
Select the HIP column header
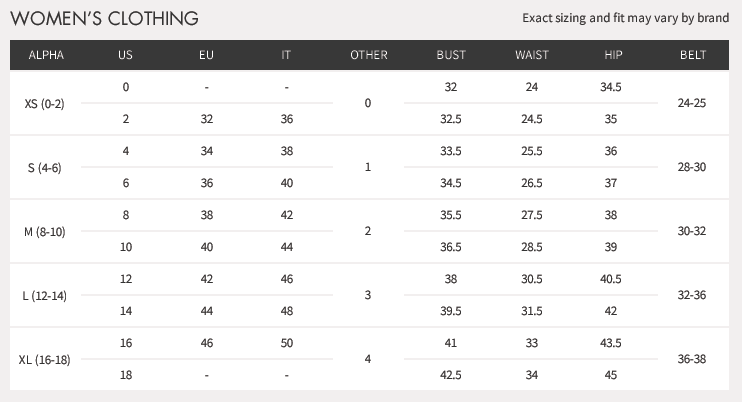point(613,55)
